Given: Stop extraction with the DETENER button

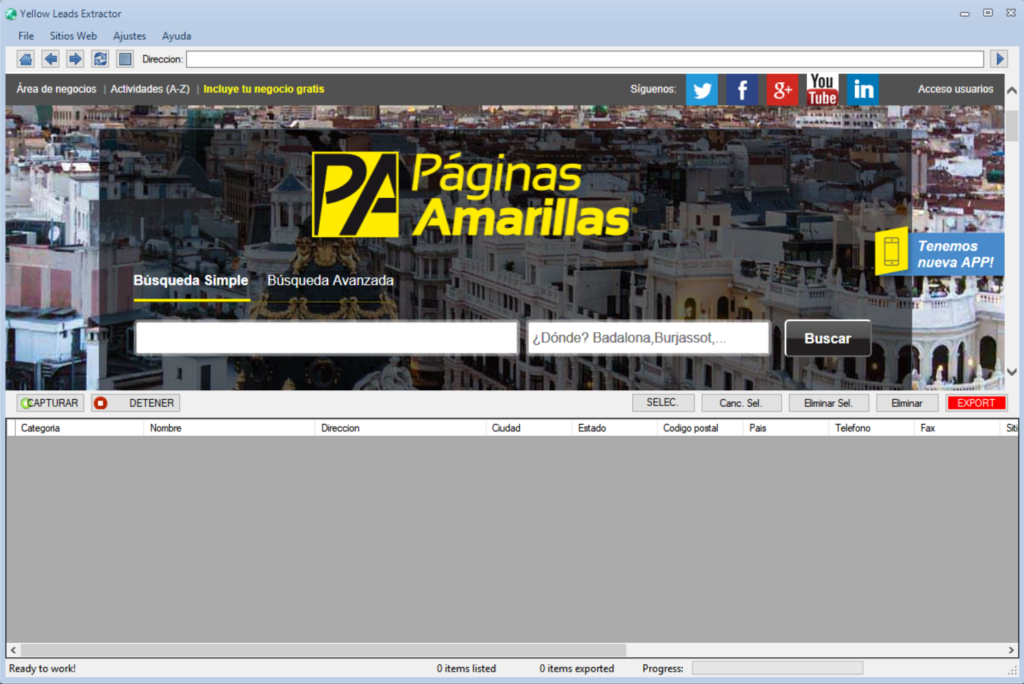Looking at the screenshot, I should pyautogui.click(x=136, y=403).
